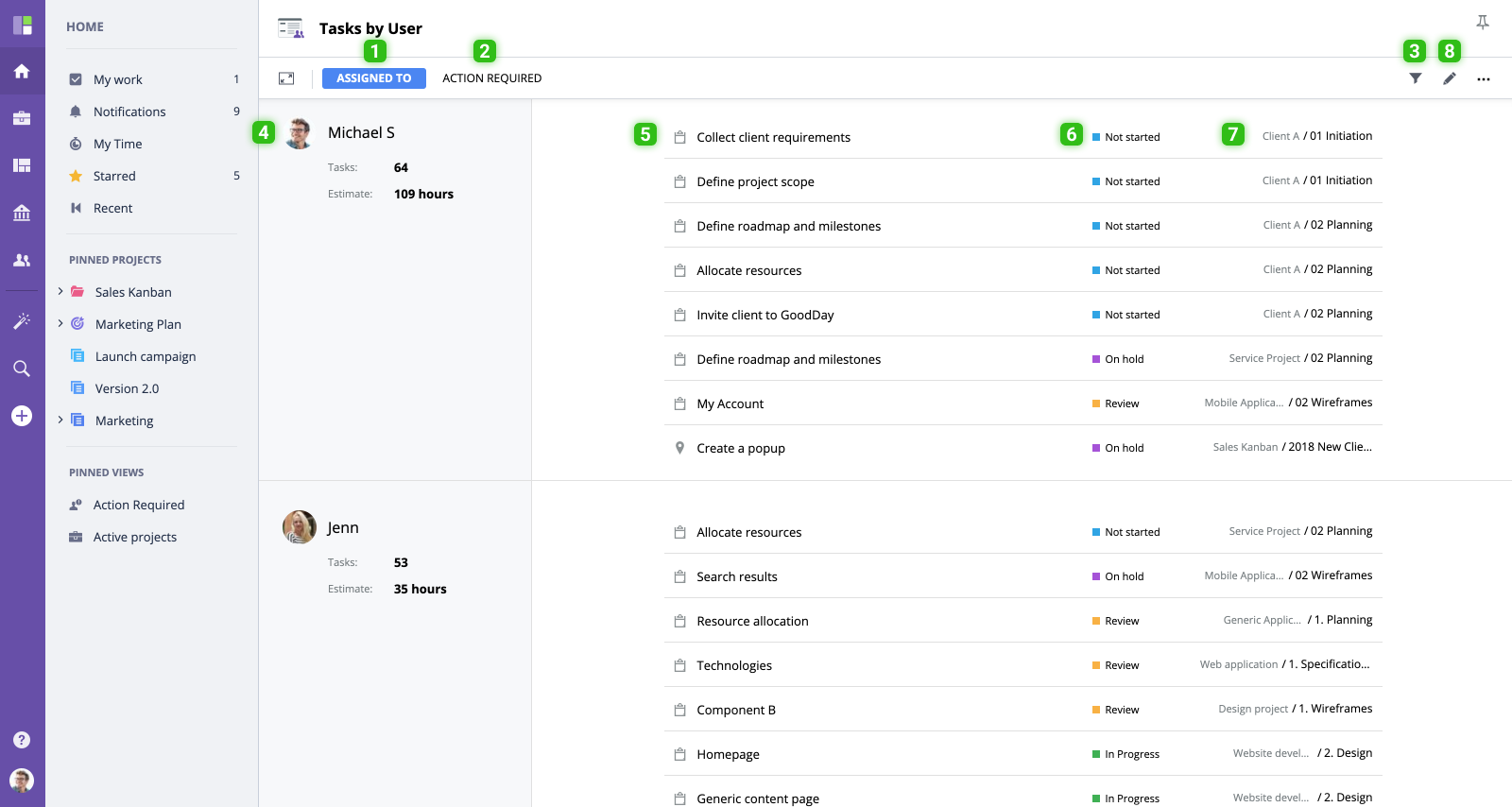Click the plus create button in sidebar
The height and width of the screenshot is (807, 1512).
point(22,416)
